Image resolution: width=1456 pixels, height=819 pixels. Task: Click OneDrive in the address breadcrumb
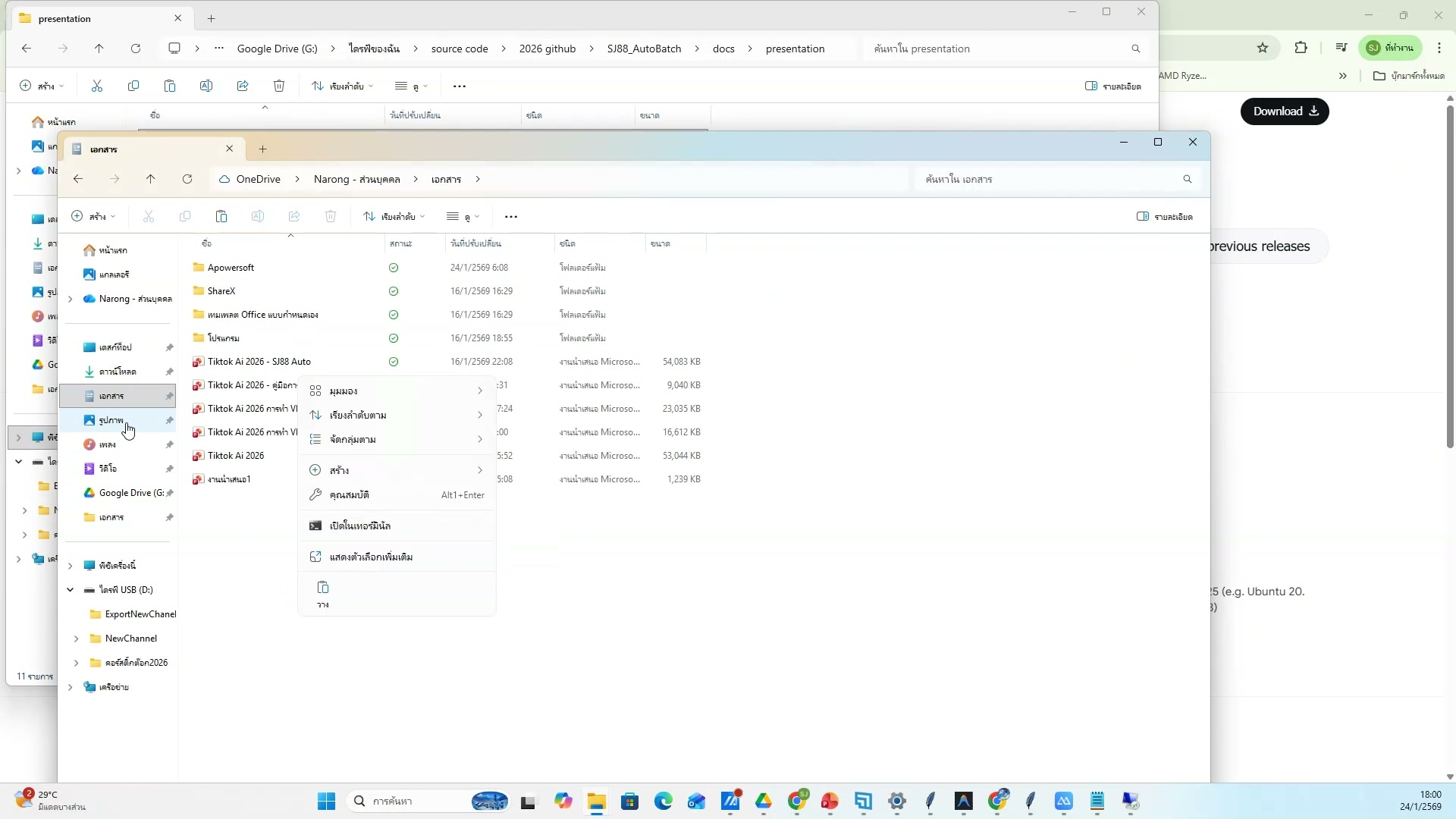pos(257,180)
